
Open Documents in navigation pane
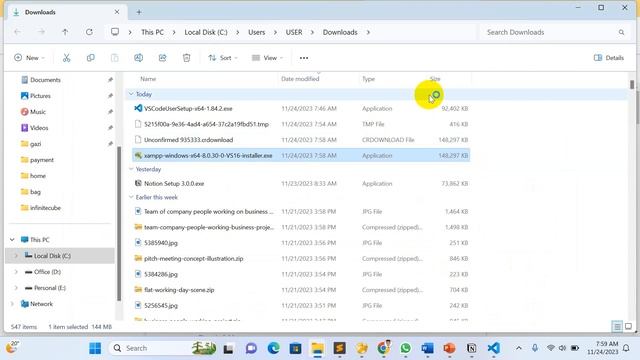[x=45, y=80]
